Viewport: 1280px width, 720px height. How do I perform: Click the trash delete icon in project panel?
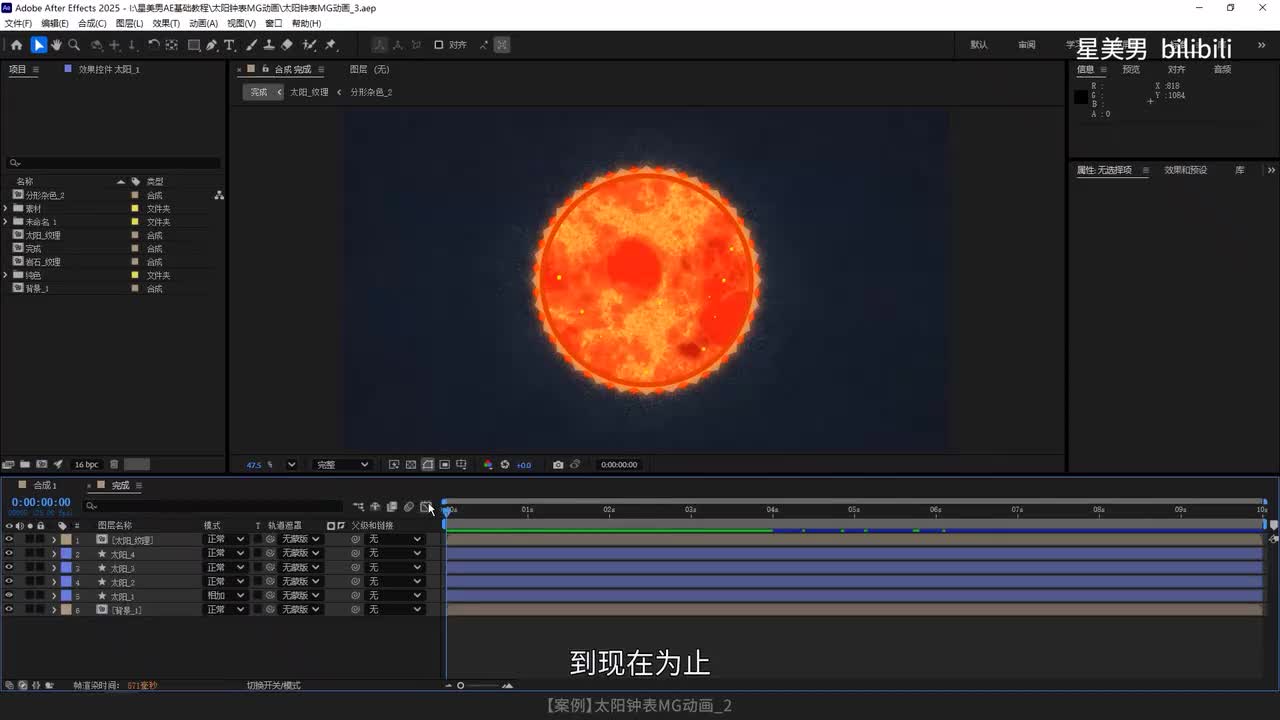pyautogui.click(x=114, y=465)
